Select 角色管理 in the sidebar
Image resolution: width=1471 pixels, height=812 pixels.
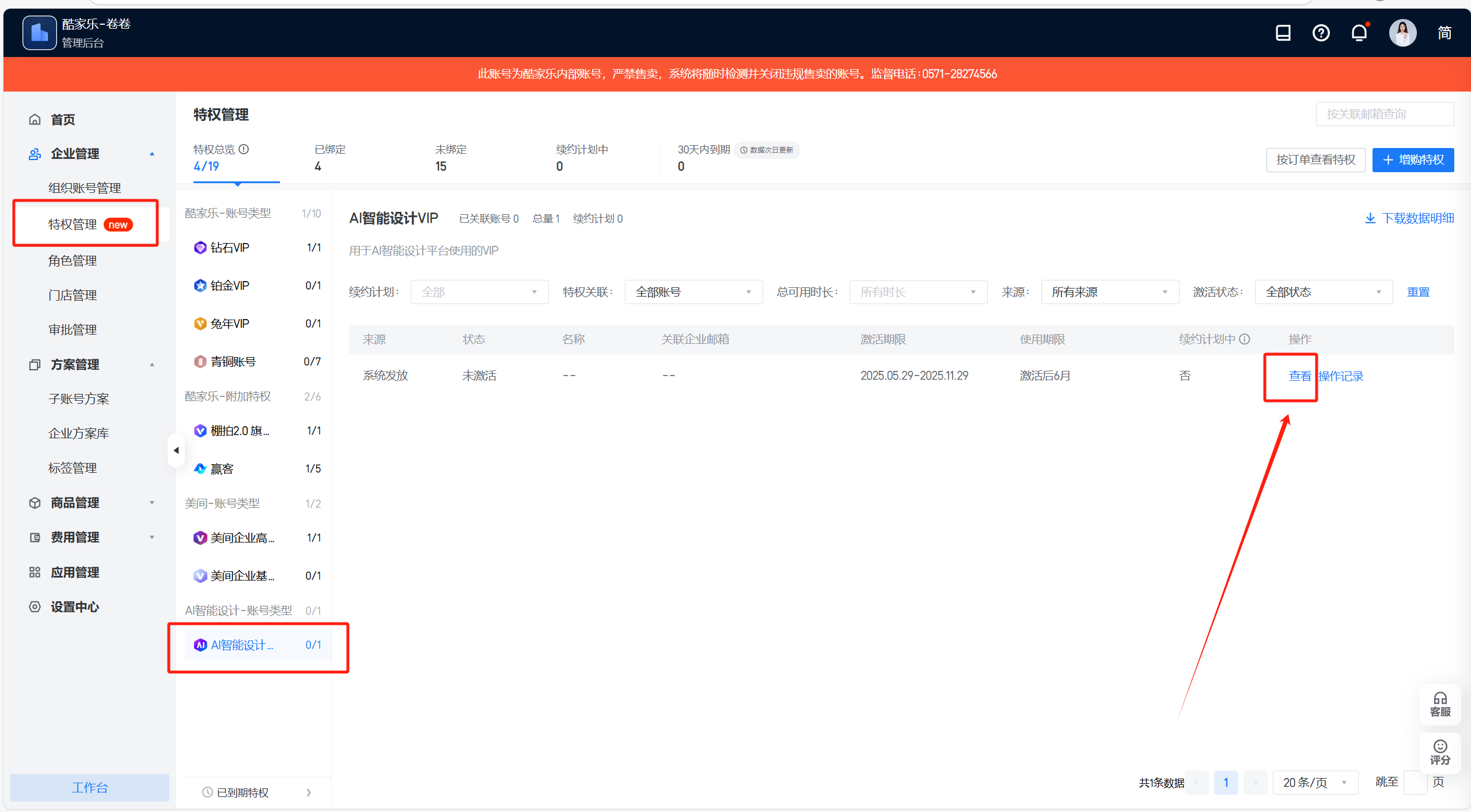(73, 261)
